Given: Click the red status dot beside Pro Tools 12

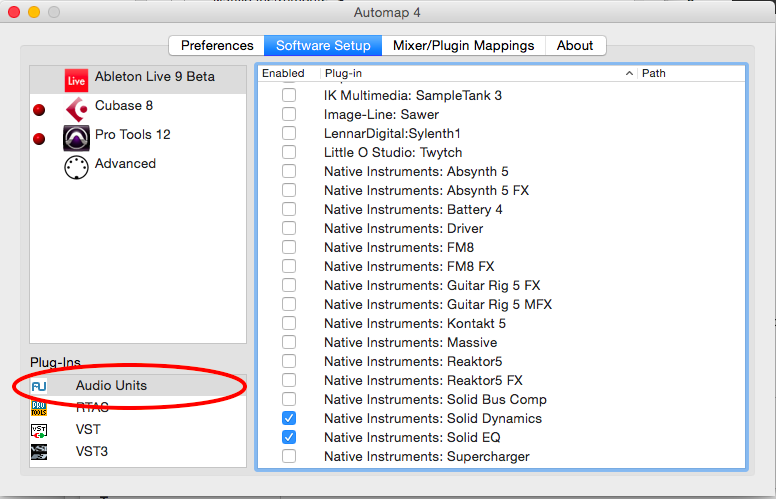Looking at the screenshot, I should 39,139.
